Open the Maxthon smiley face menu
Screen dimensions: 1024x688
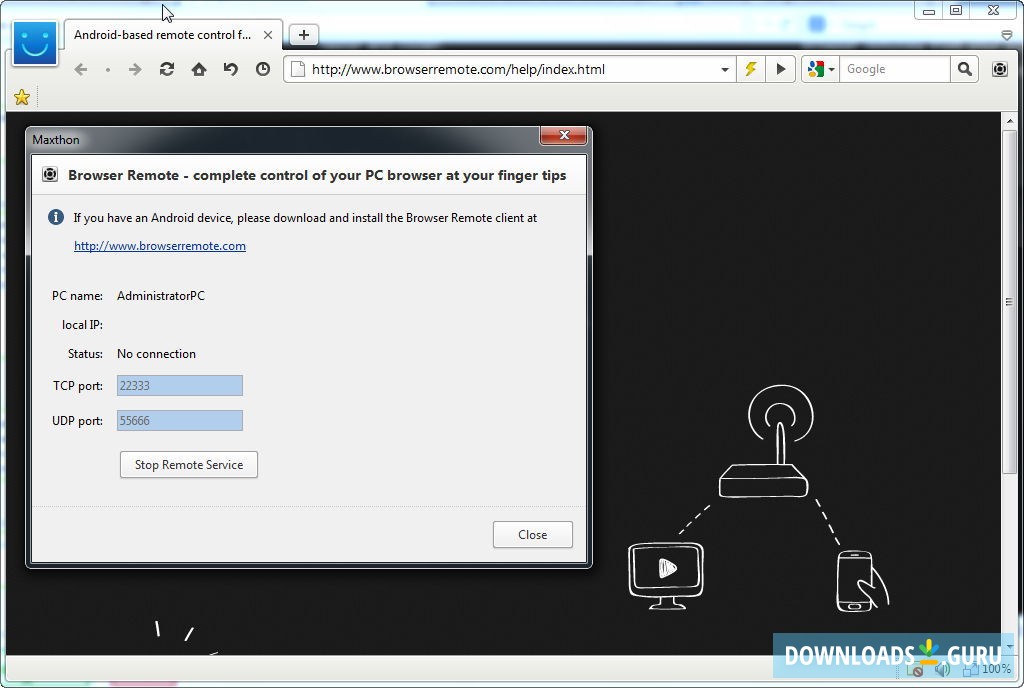pos(35,44)
